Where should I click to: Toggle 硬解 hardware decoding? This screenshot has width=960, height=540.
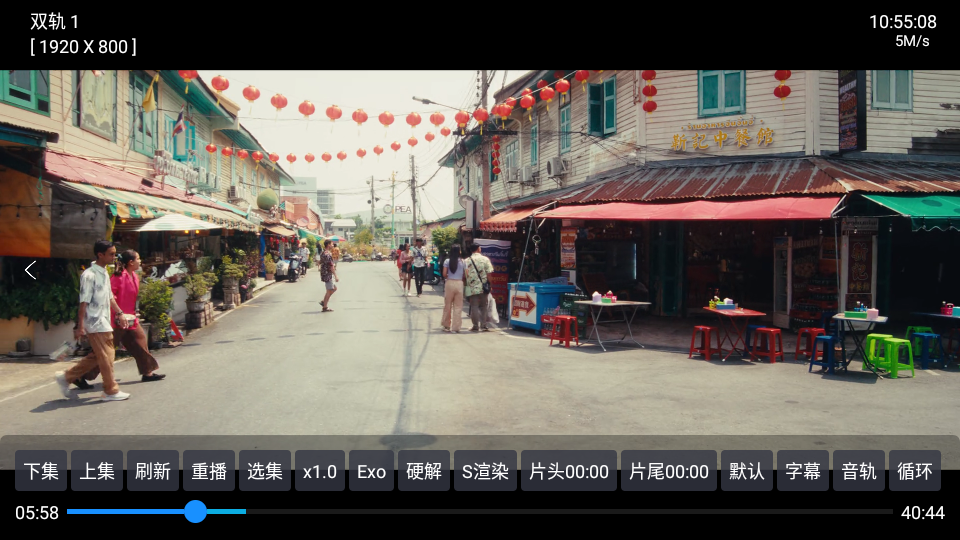pos(424,471)
